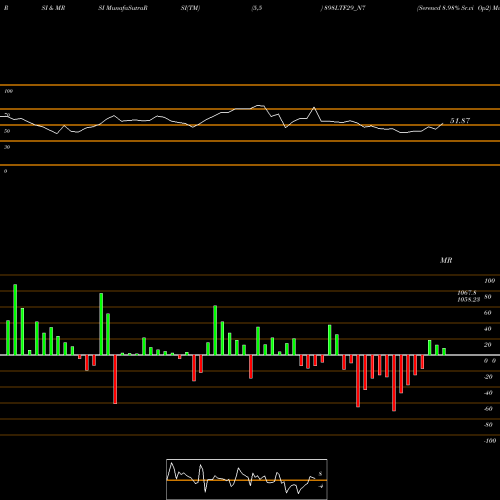This screenshot has height=500, width=500.
Task: Click the end of the RSI line near 51.87
Action: [443, 124]
